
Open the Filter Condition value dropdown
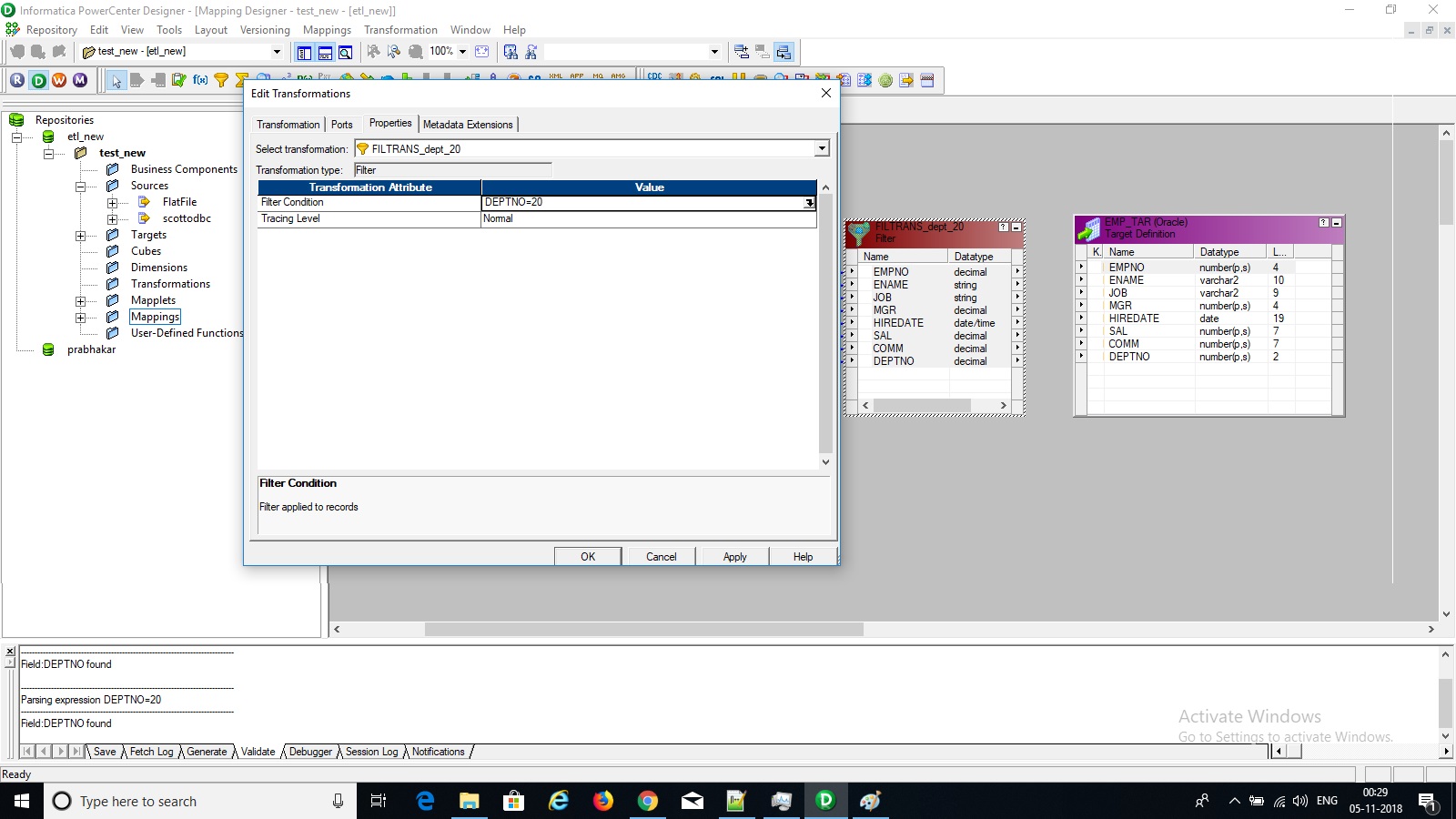pos(808,202)
